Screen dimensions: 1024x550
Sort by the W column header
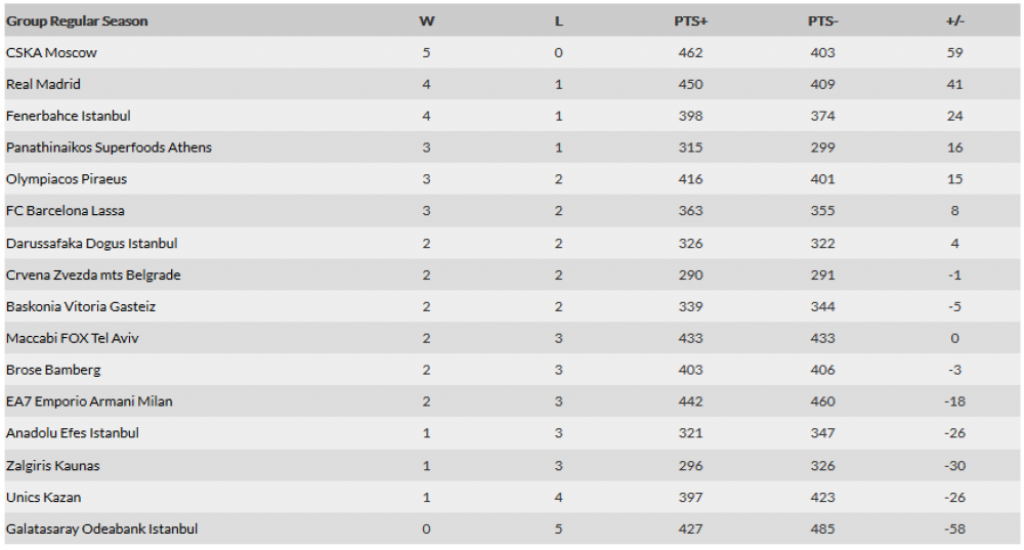[427, 21]
